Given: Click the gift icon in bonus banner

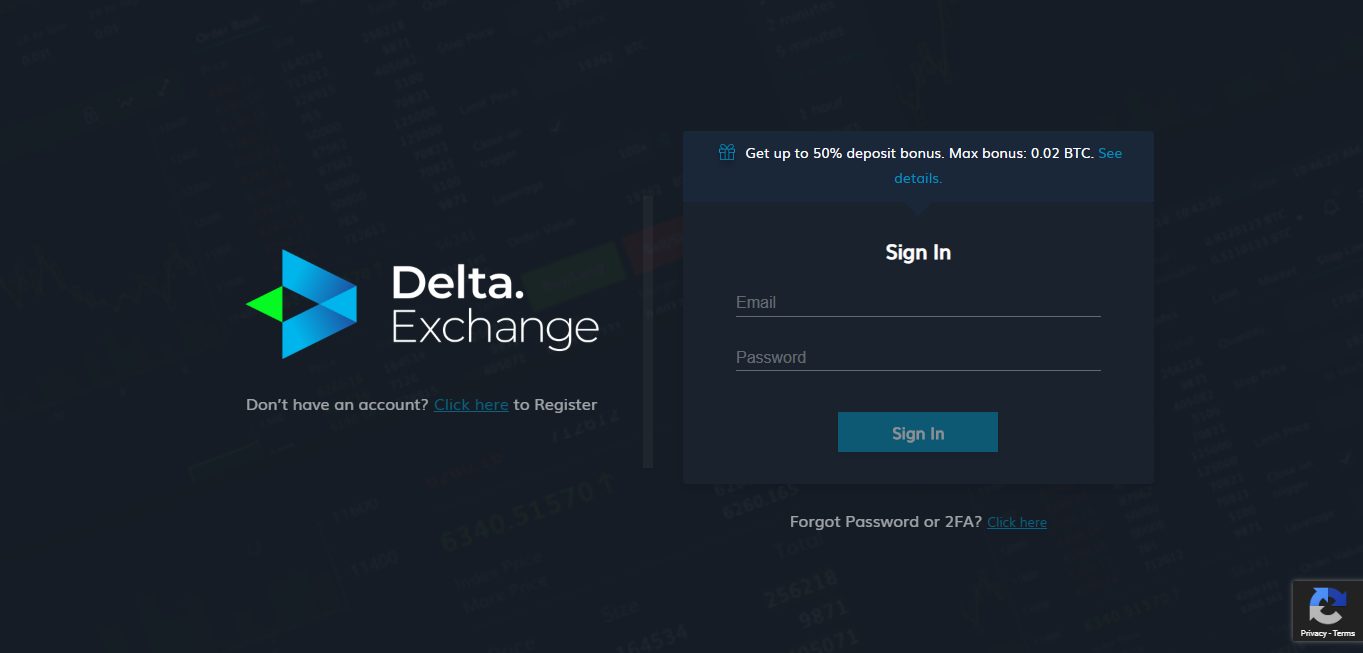Looking at the screenshot, I should (727, 153).
